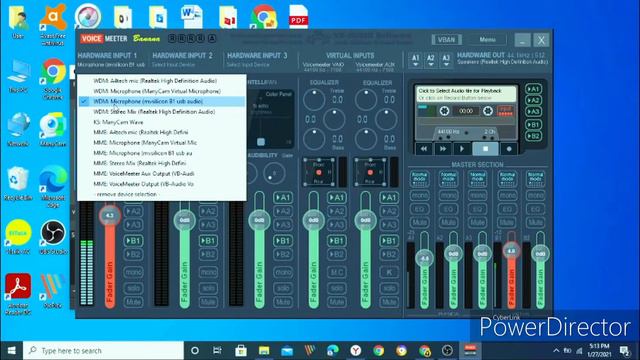Open File Explorer from taskbar
The image size is (640, 360).
264,351
